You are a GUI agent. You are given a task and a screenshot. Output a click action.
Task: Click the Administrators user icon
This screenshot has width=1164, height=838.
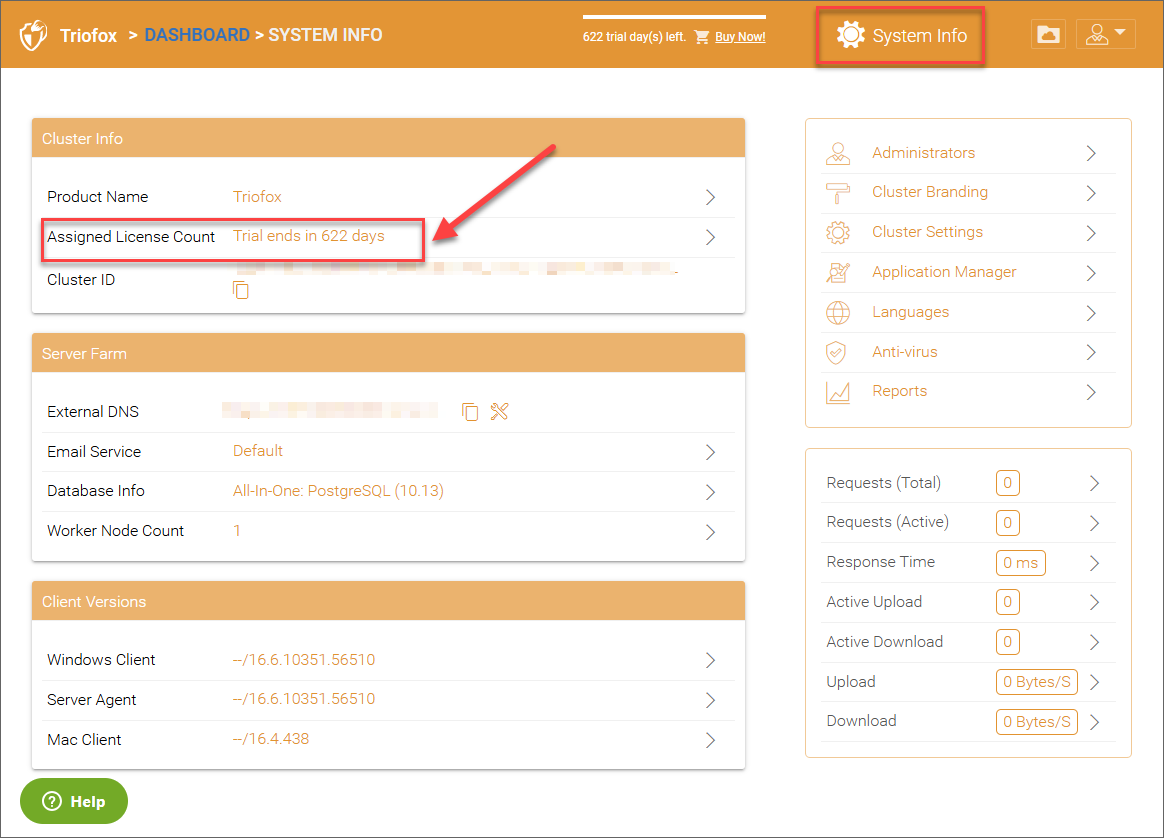pos(838,153)
